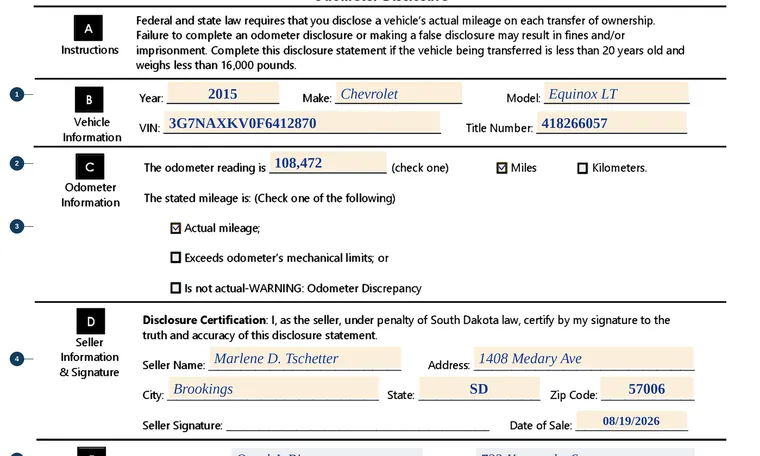This screenshot has width=760, height=456.
Task: Check the Miles checkbox
Action: pyautogui.click(x=502, y=168)
